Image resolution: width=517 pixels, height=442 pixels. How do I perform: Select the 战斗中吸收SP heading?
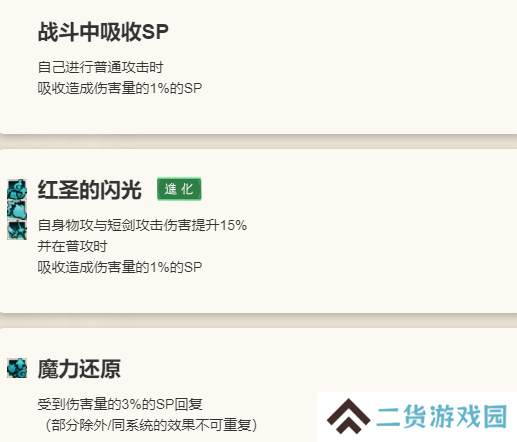pos(103,32)
